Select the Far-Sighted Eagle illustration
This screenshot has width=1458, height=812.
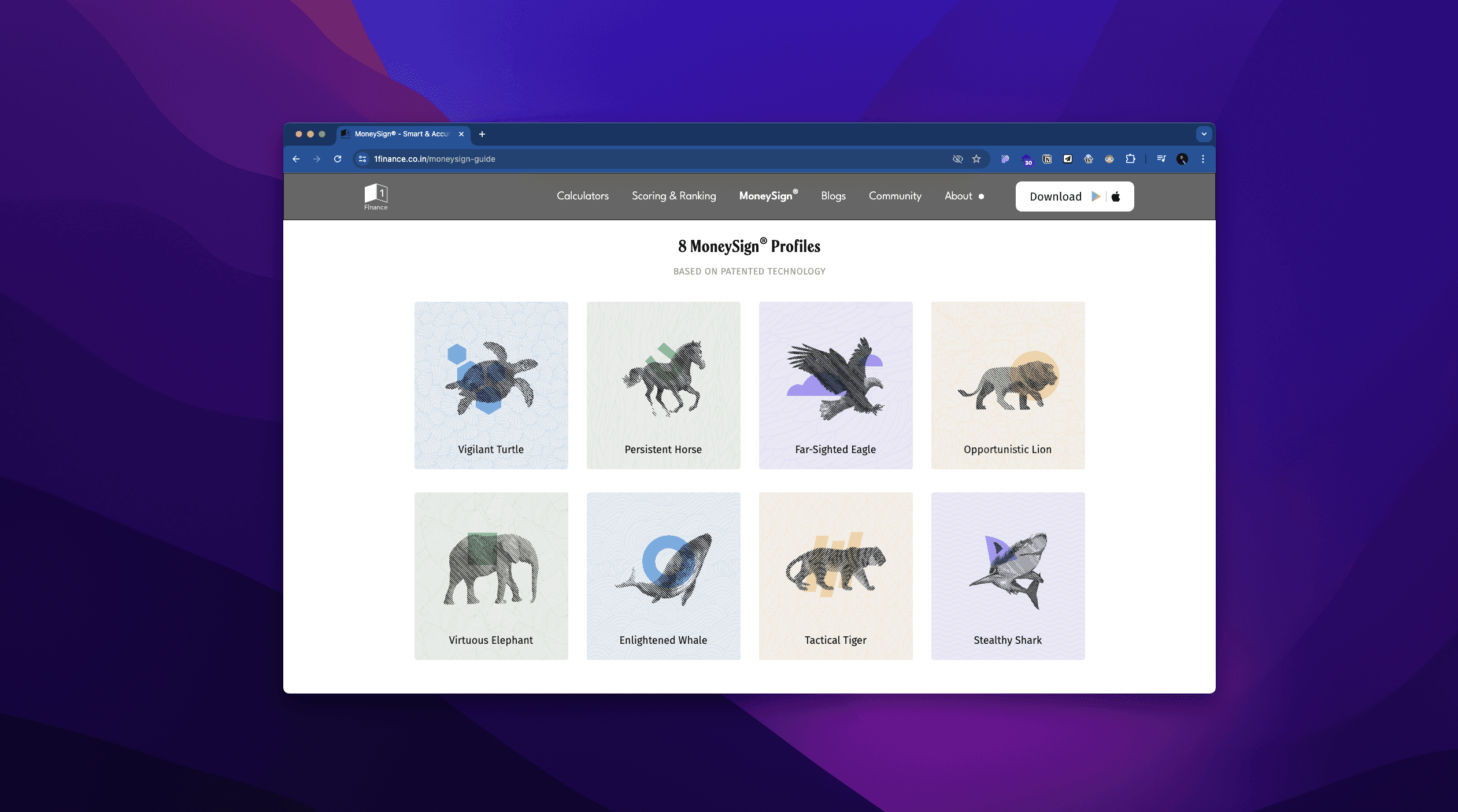(836, 378)
